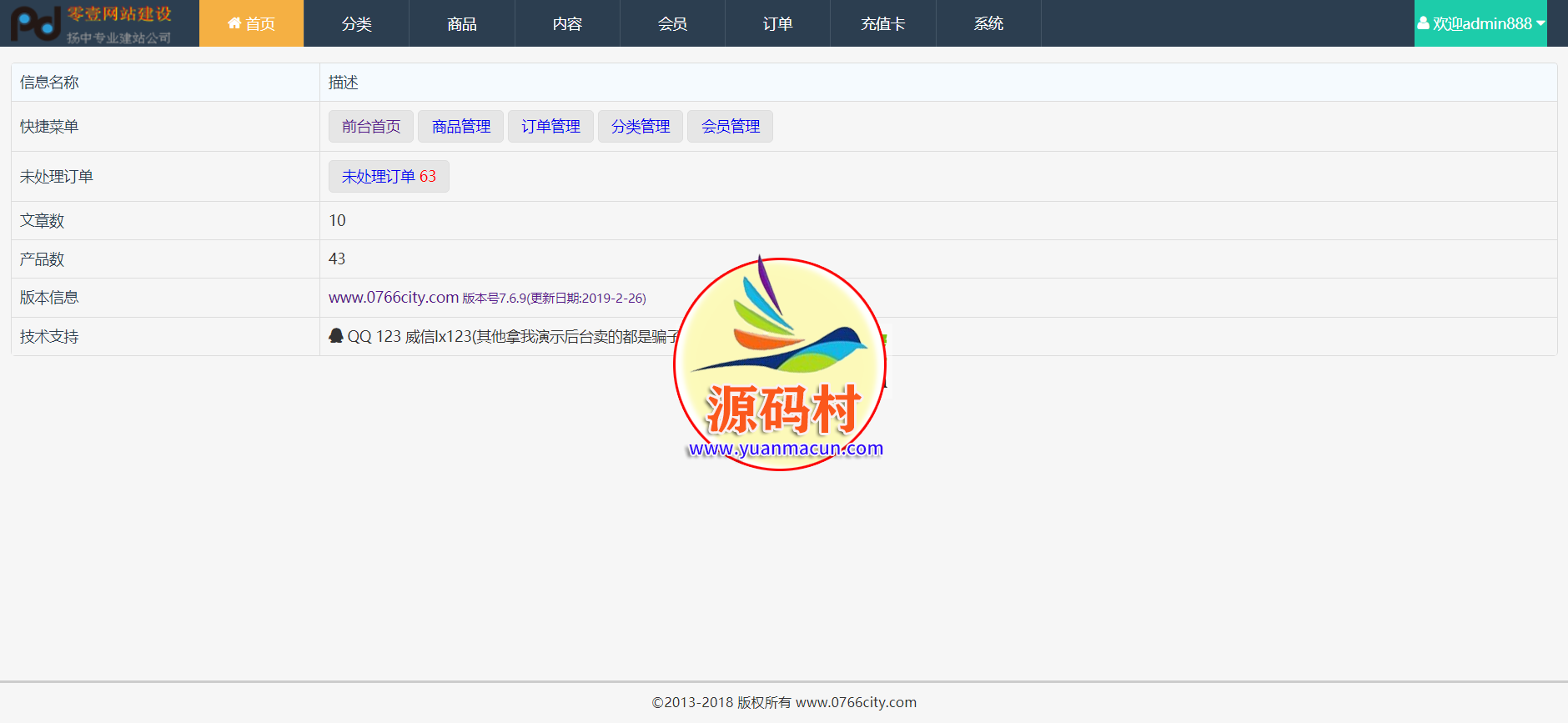Open the www.0766city.com version info link
Screen dimensions: 1568x723
coord(394,298)
